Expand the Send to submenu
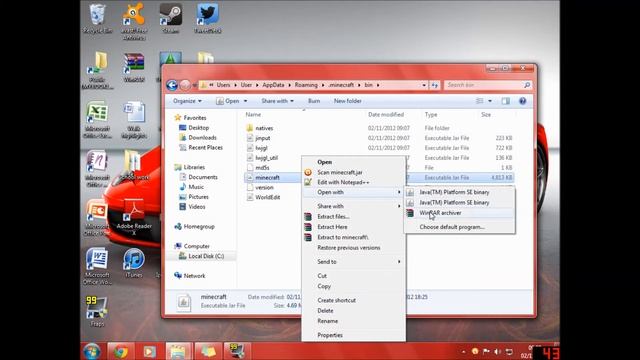640x360 pixels. (x=353, y=262)
